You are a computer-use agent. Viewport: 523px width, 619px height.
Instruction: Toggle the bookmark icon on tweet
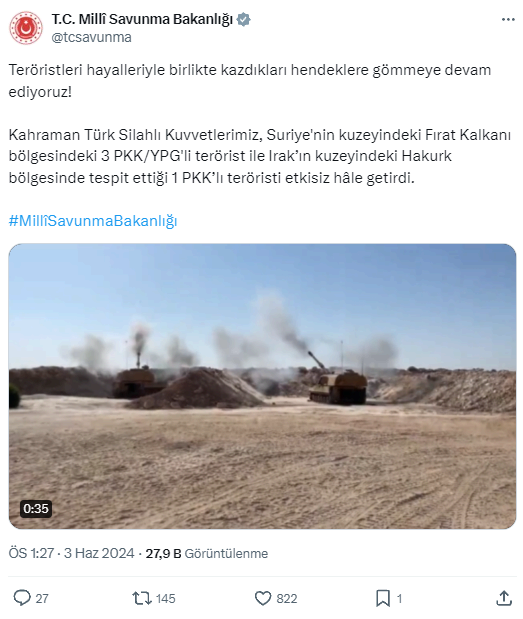point(383,598)
